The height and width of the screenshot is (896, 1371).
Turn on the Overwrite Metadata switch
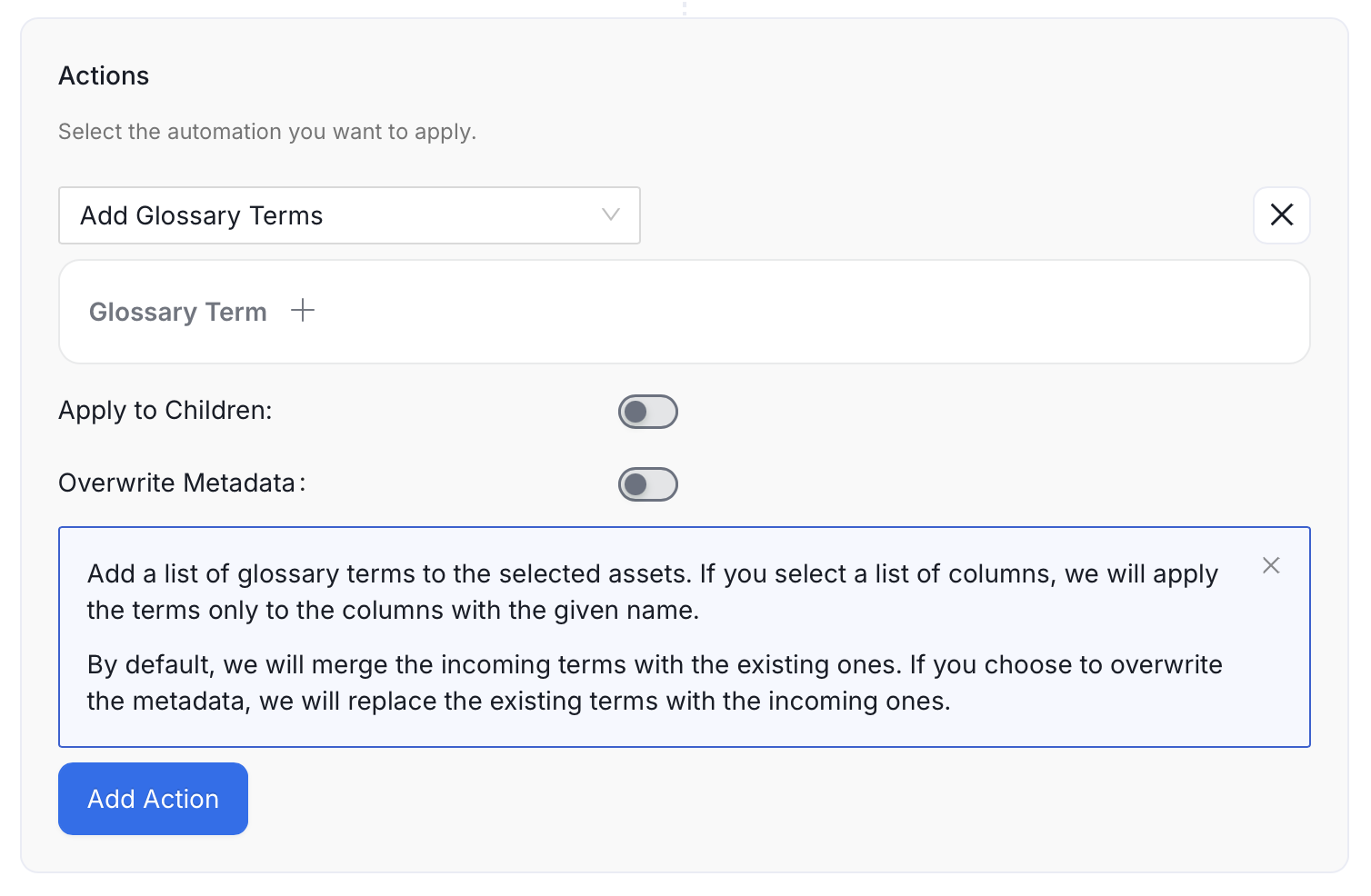648,484
